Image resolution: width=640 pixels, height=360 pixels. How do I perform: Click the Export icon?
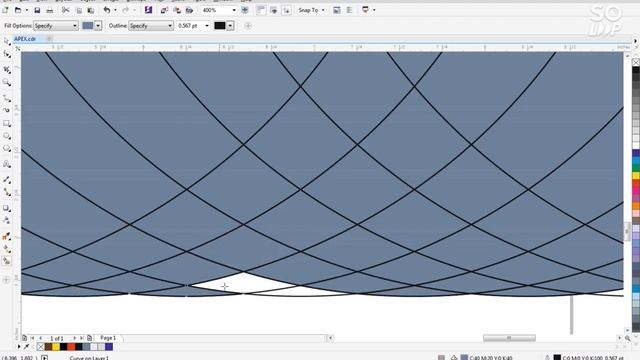click(177, 10)
